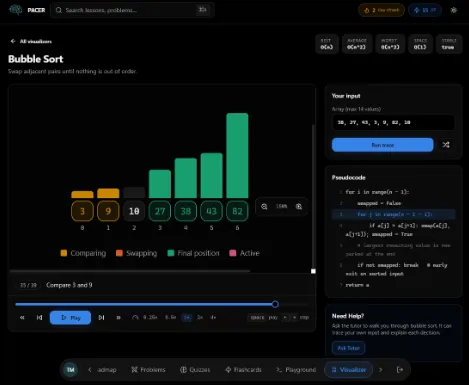Zoom in the visualization canvas
This screenshot has width=469, height=385.
(299, 207)
